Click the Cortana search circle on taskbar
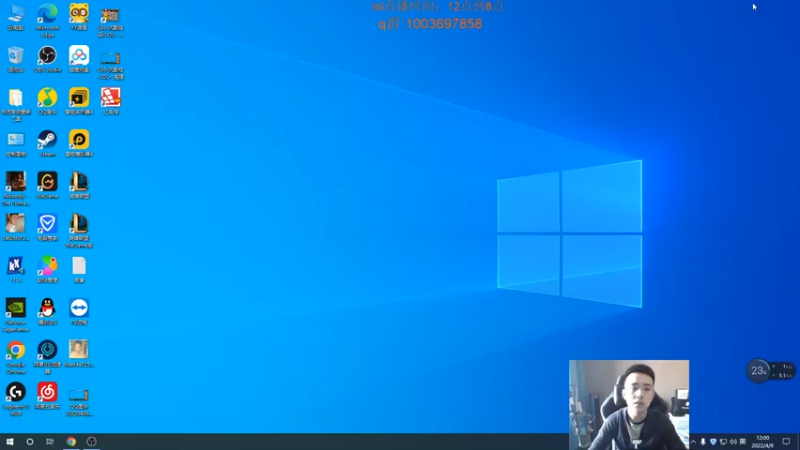This screenshot has height=450, width=800. tap(30, 442)
